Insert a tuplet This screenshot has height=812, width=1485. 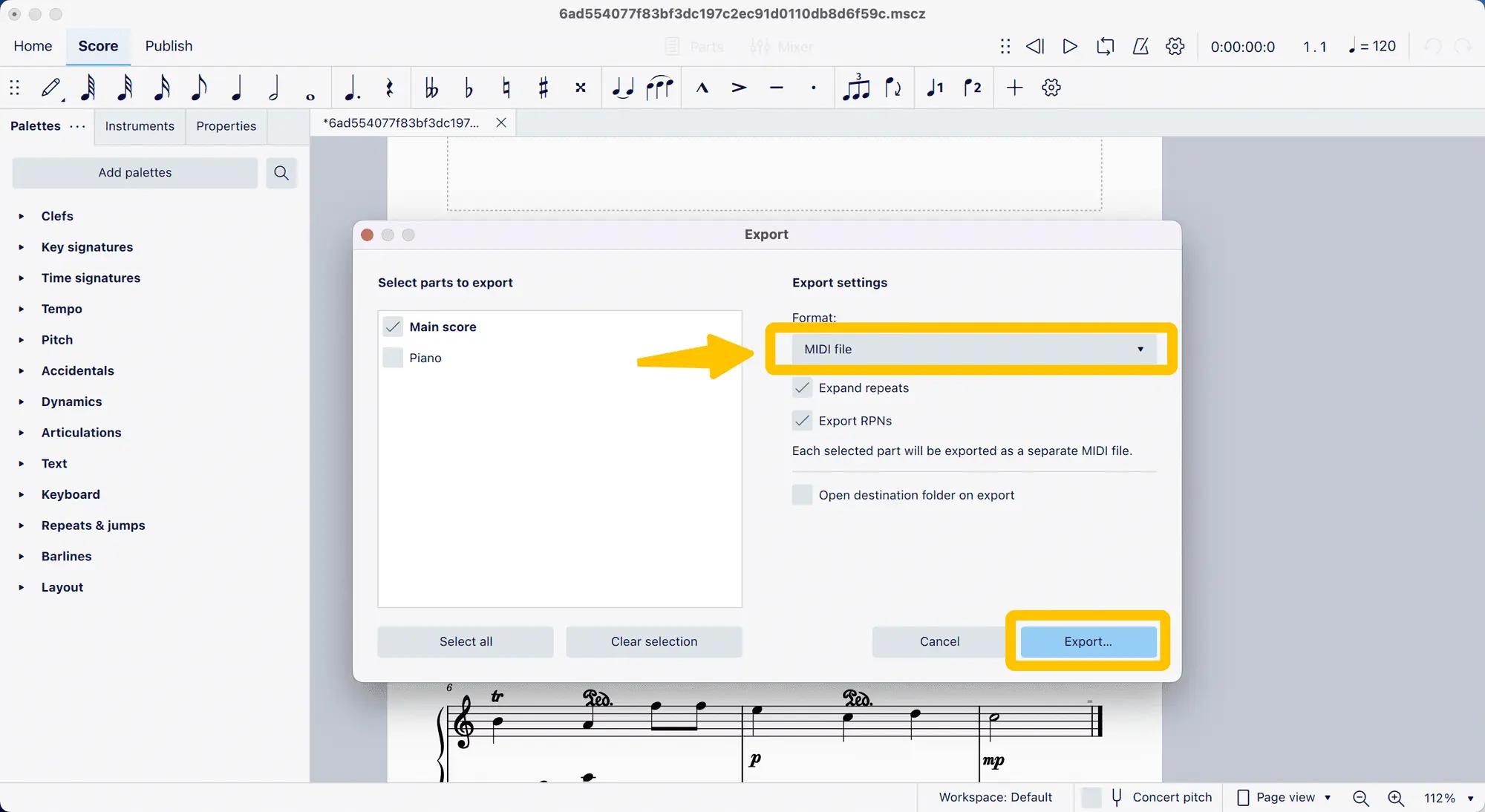click(x=856, y=88)
